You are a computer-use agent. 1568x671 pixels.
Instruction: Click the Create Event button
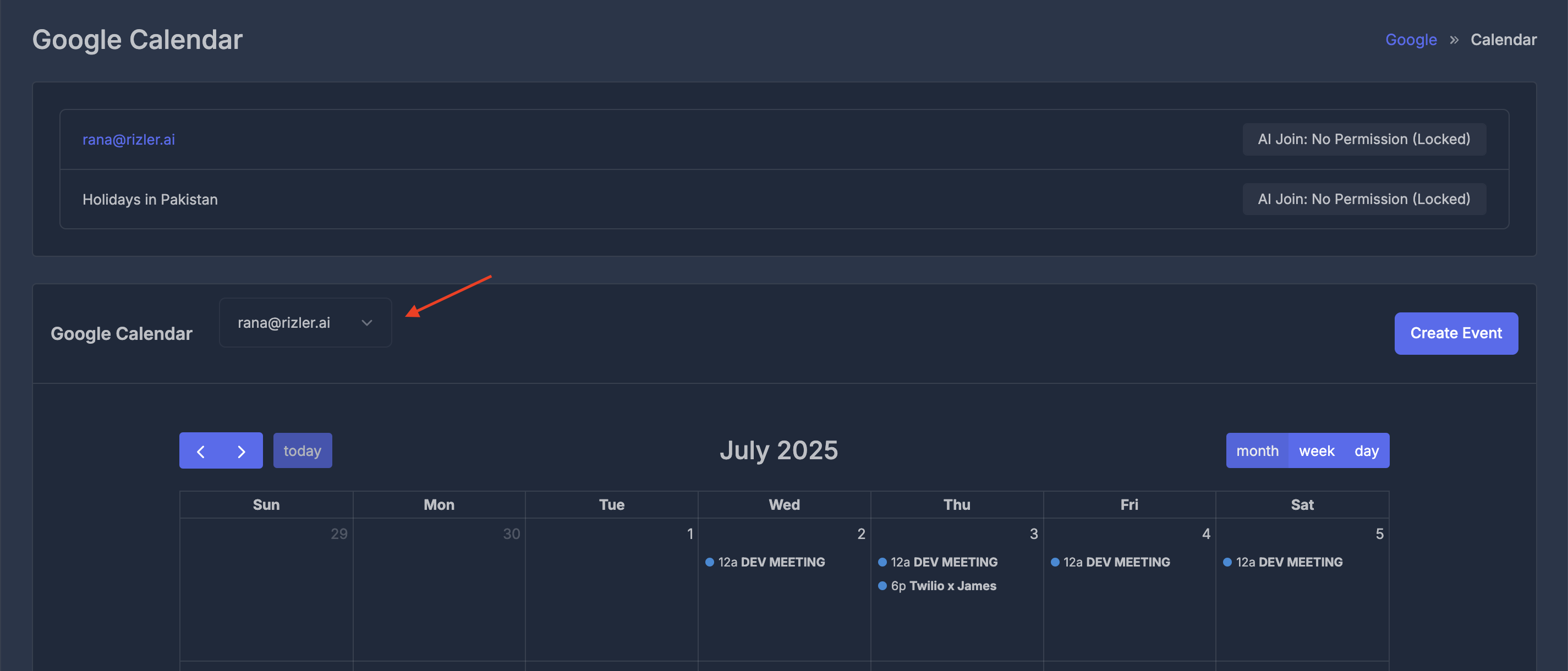tap(1455, 333)
